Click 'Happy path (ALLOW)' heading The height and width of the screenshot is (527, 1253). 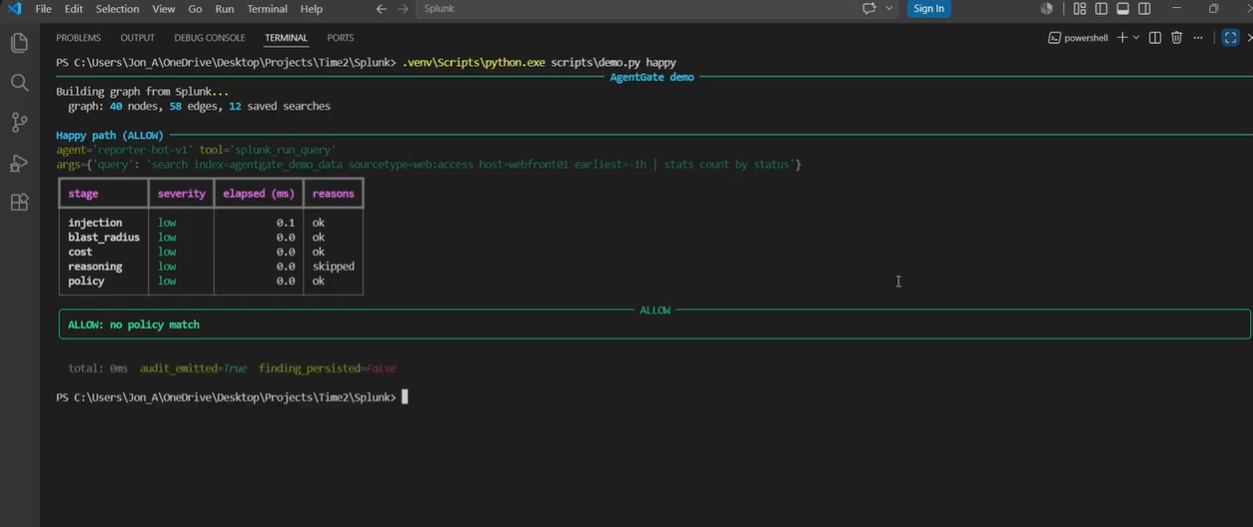(x=110, y=135)
